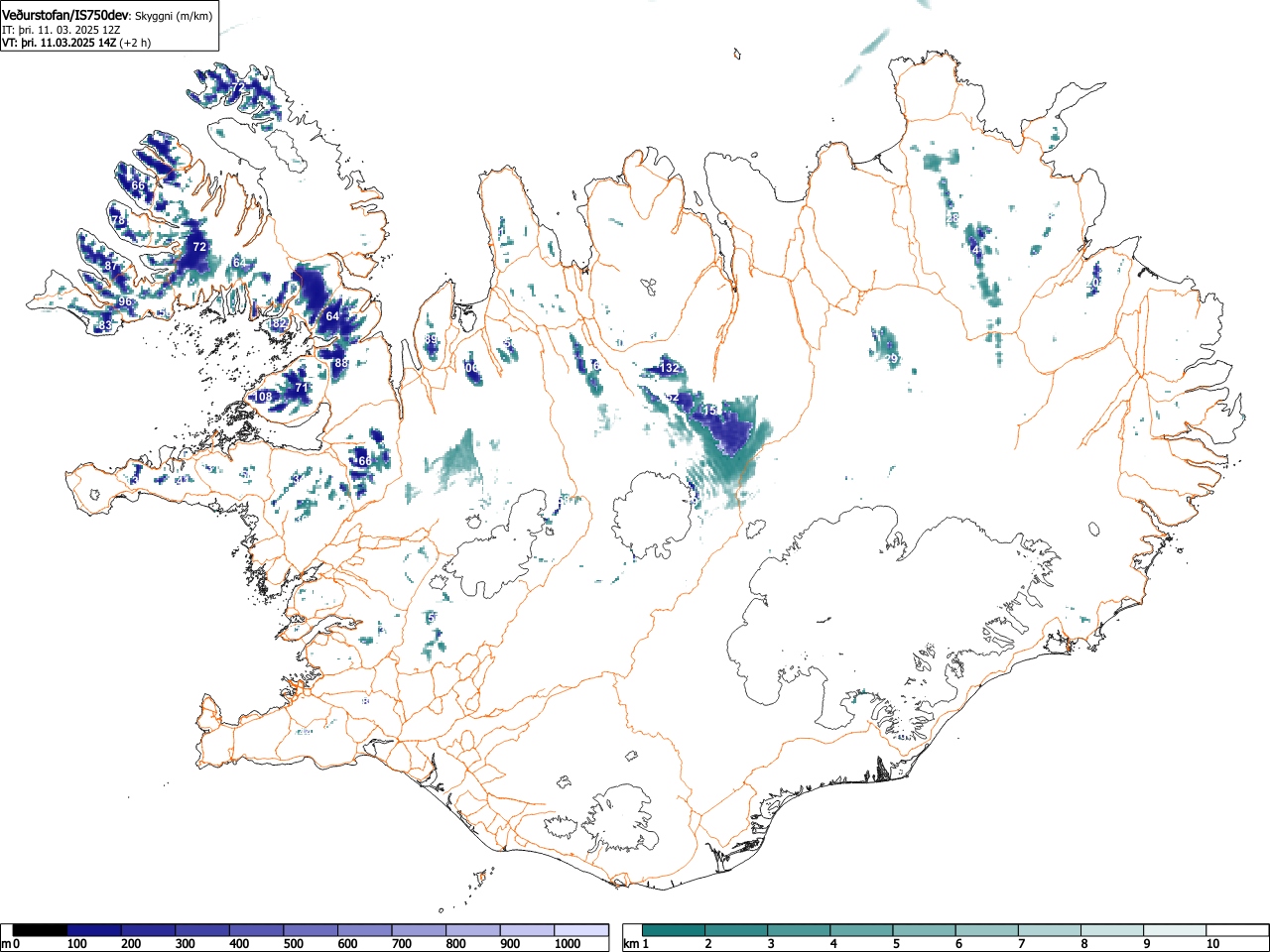Screen dimensions: 1270x952
Task: Click the visibility value '71' on the map
Action: coord(302,388)
